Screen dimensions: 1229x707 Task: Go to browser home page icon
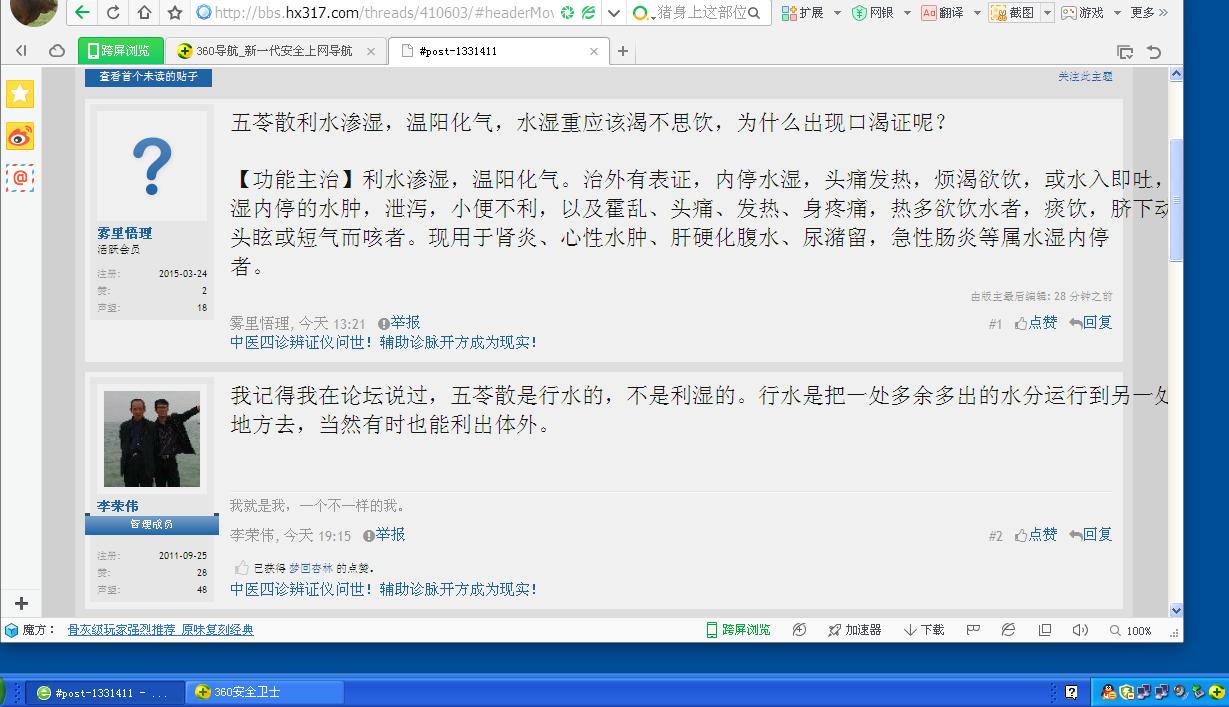coord(144,13)
